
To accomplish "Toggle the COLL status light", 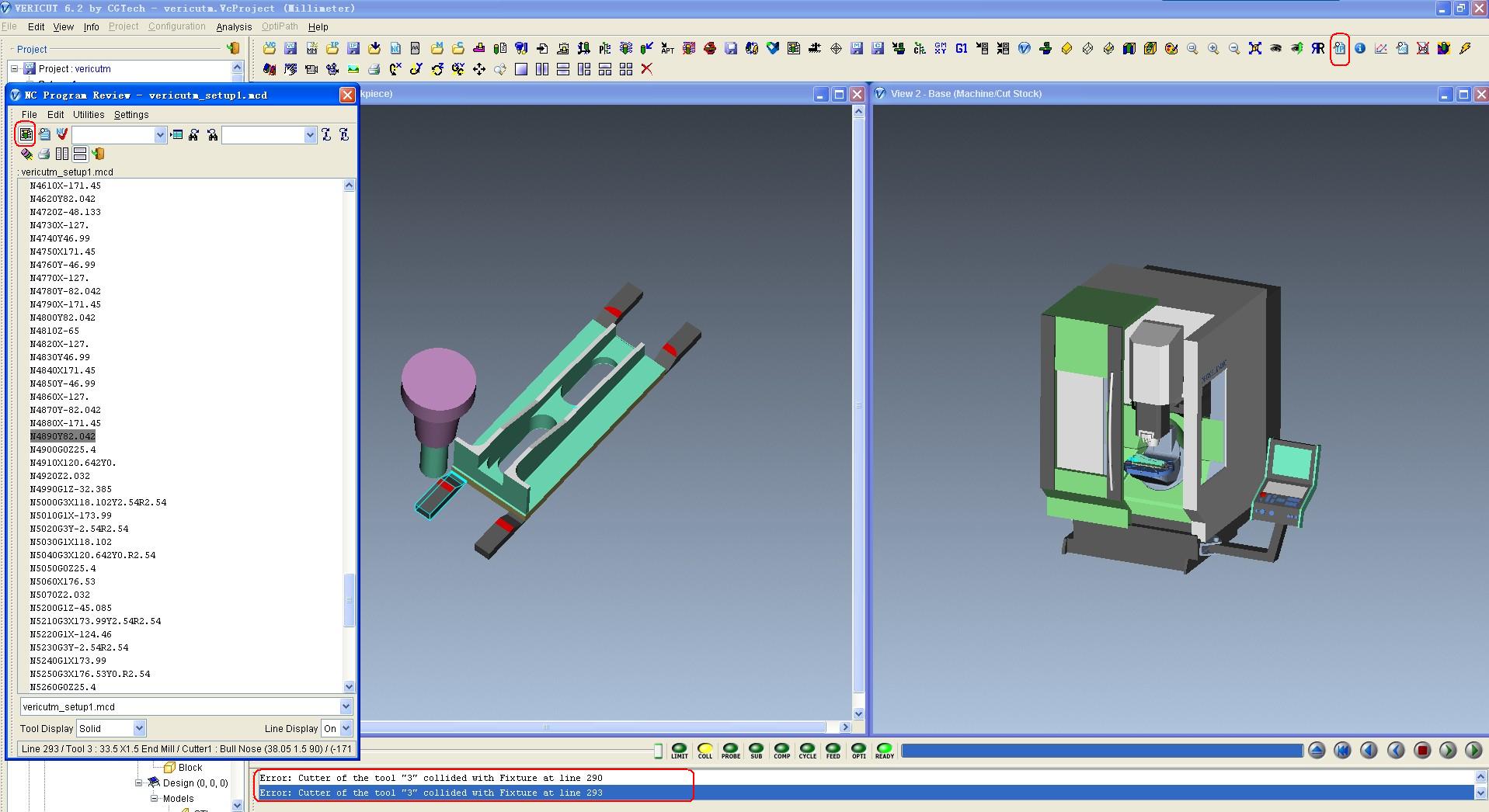I will click(x=705, y=751).
